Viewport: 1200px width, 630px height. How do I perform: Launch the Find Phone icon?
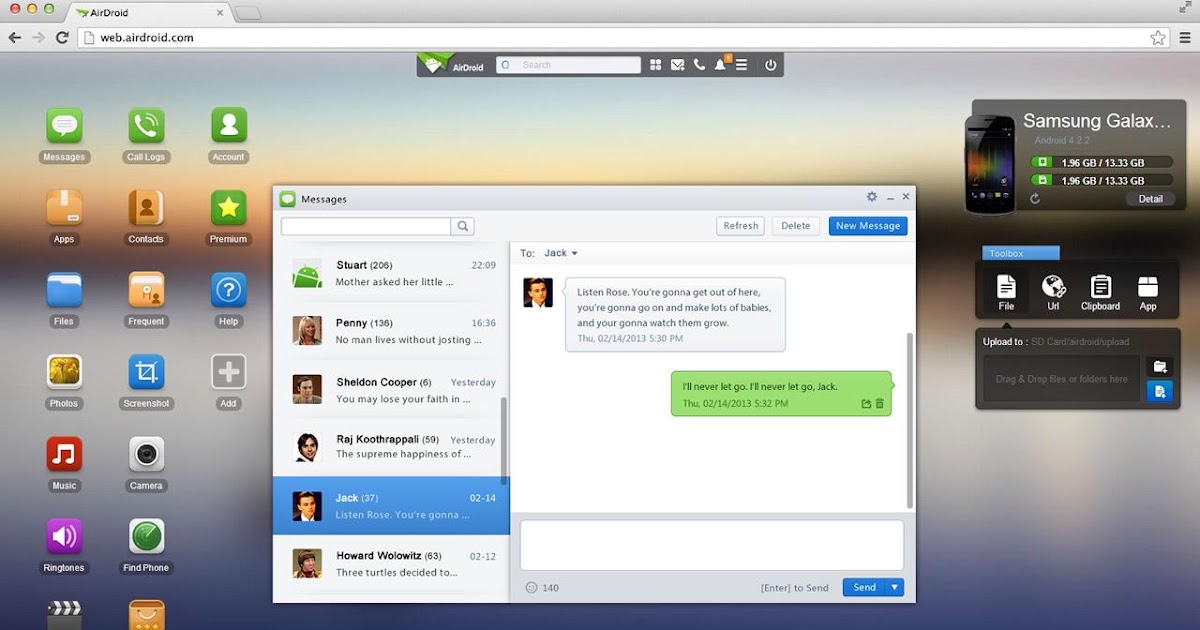(x=146, y=536)
